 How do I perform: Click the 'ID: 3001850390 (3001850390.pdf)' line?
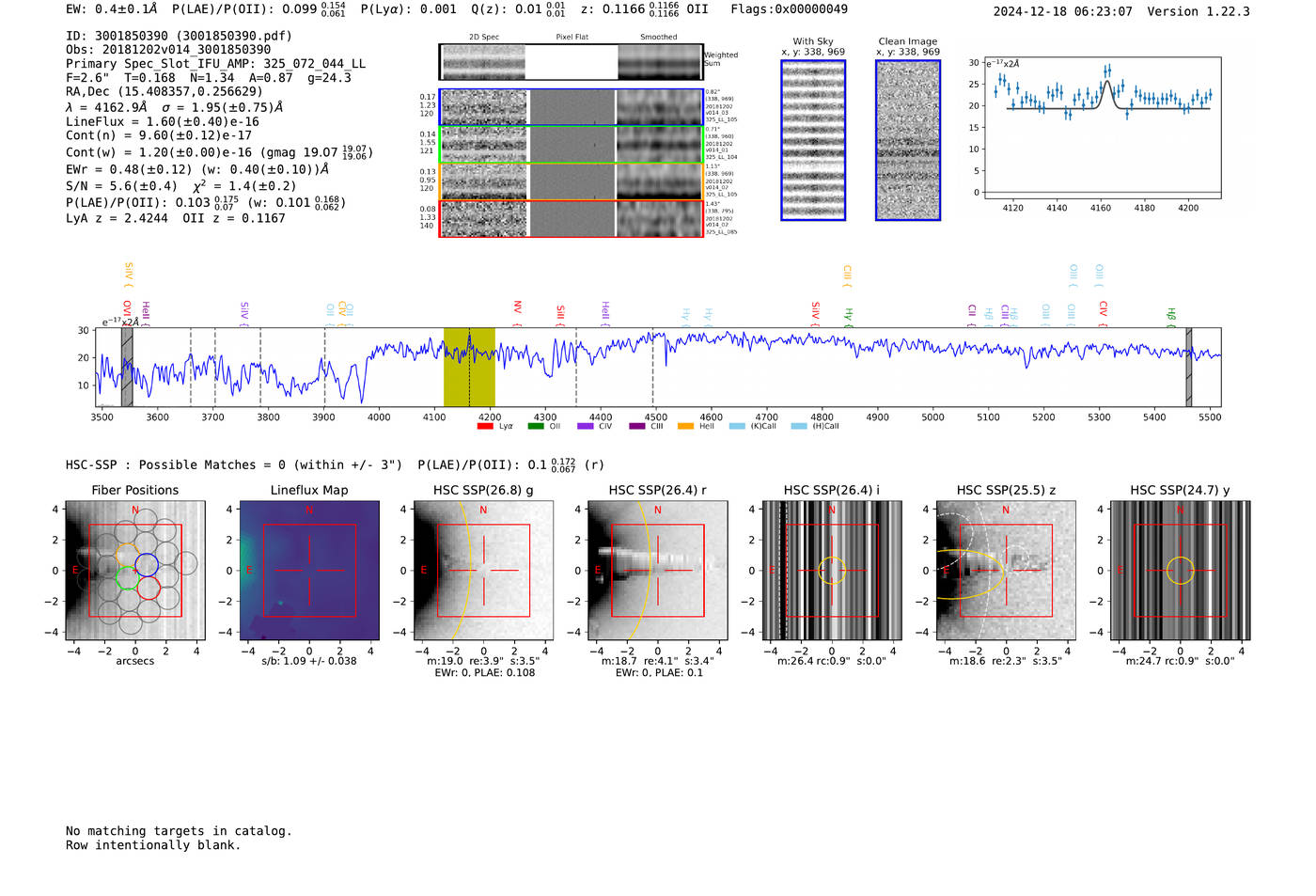(x=179, y=36)
